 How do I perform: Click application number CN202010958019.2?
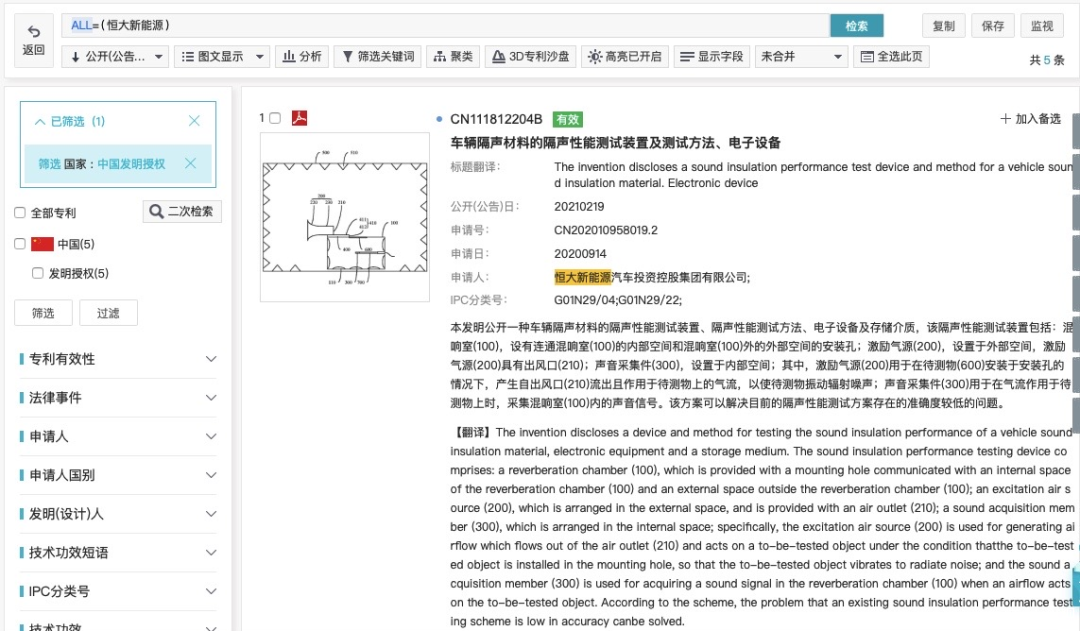605,230
